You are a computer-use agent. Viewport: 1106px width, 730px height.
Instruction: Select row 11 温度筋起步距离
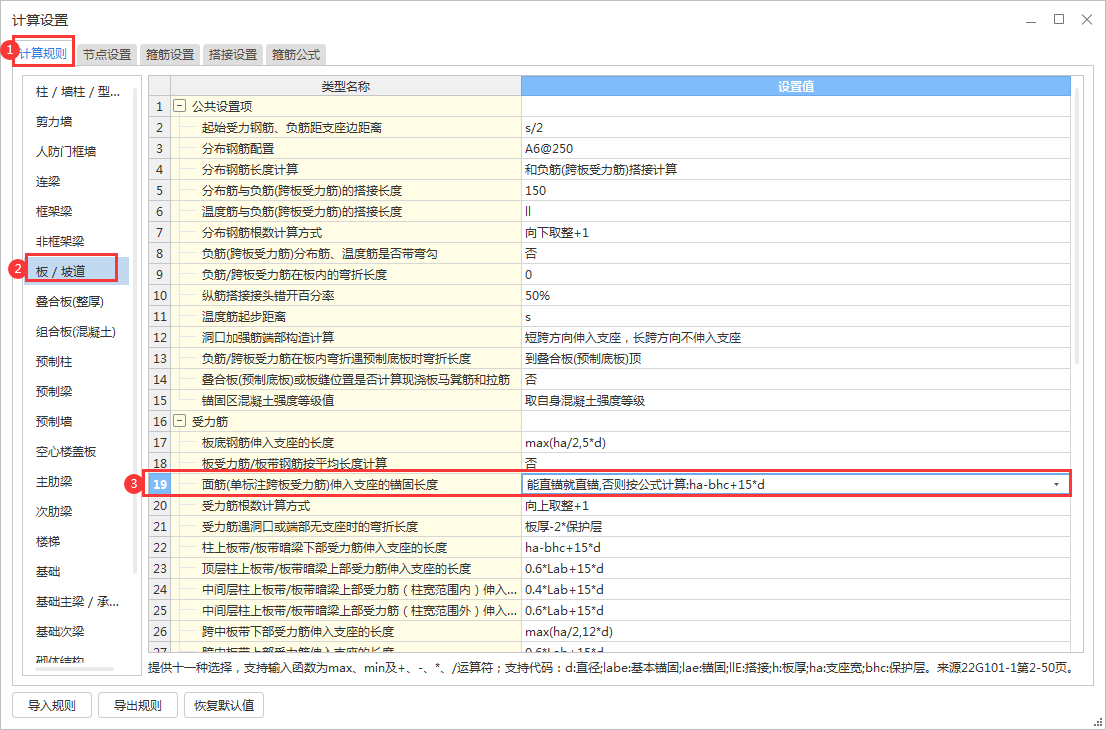coord(346,317)
